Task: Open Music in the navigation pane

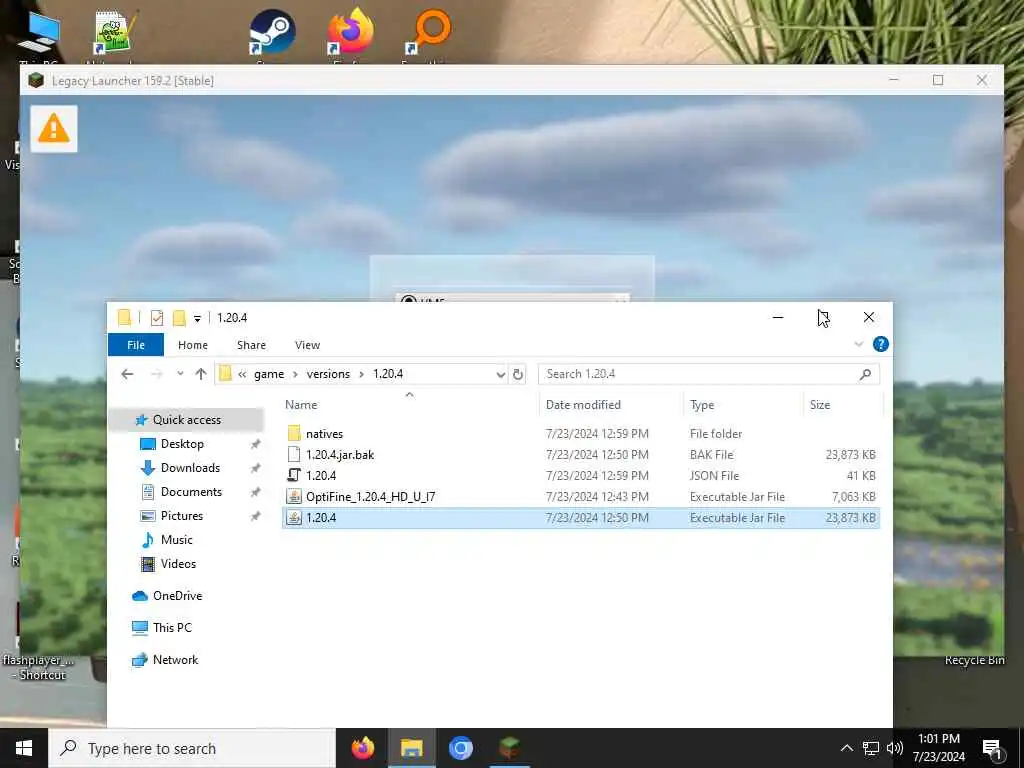Action: (x=176, y=540)
